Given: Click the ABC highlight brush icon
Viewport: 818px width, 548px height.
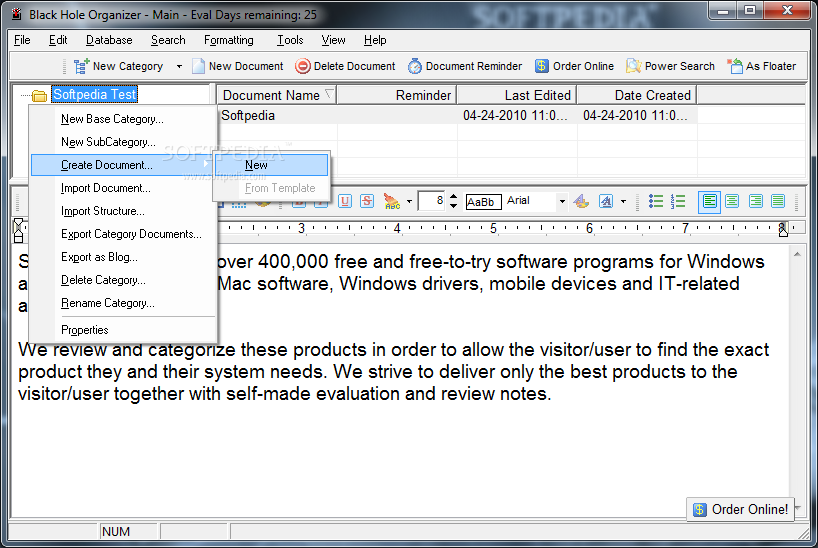Looking at the screenshot, I should [x=391, y=201].
